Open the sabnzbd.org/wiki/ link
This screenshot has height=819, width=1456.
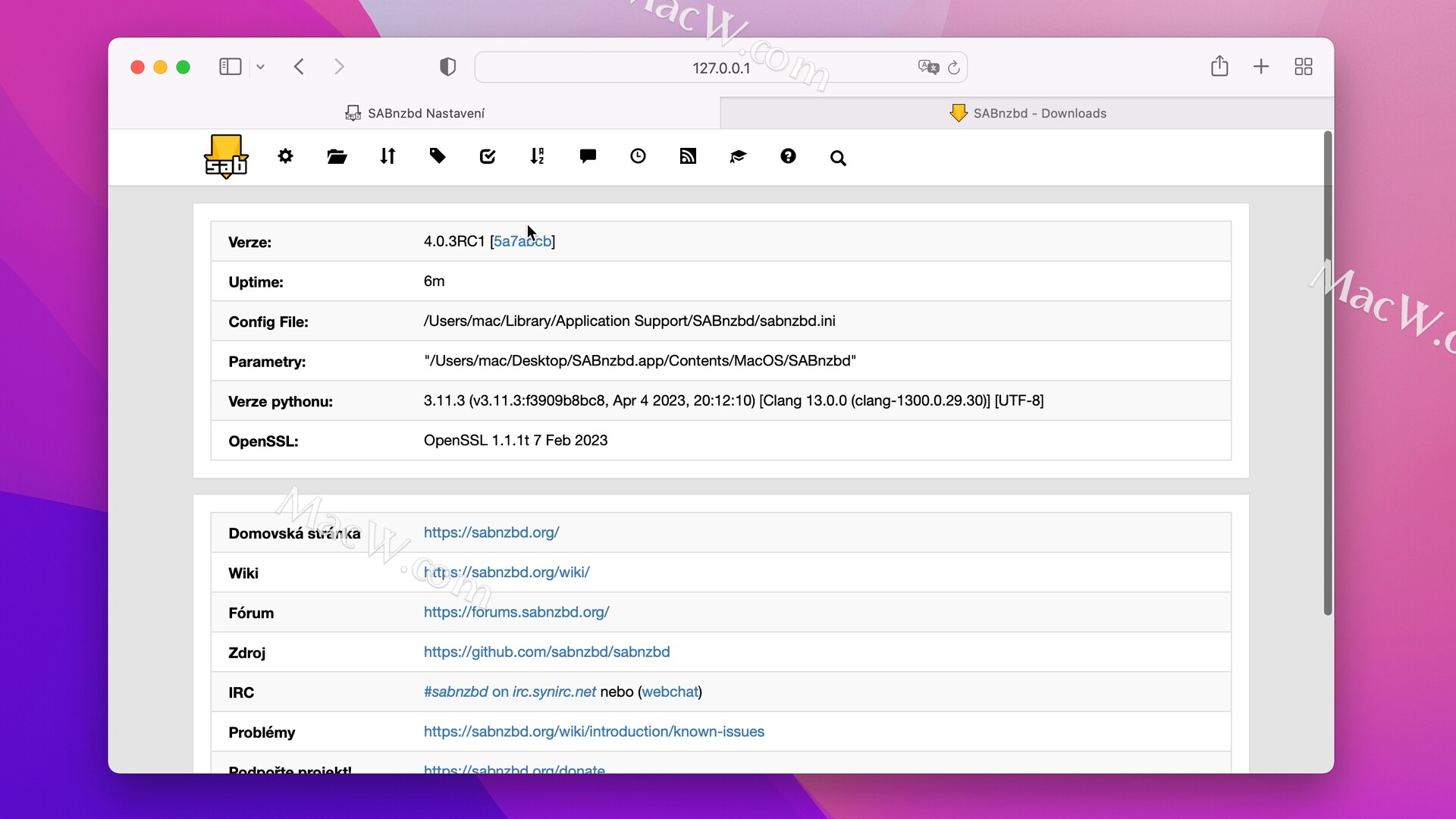[x=507, y=573]
